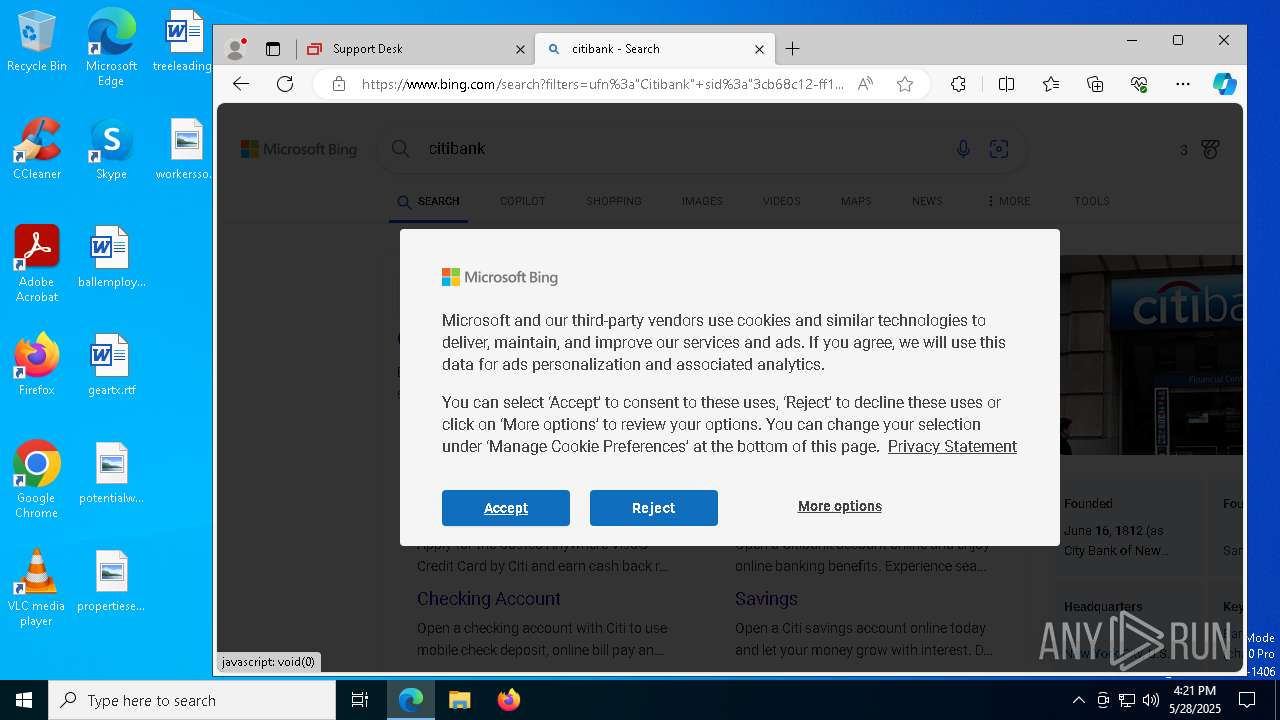Open Microsoft Edge desktop shortcut

[111, 48]
